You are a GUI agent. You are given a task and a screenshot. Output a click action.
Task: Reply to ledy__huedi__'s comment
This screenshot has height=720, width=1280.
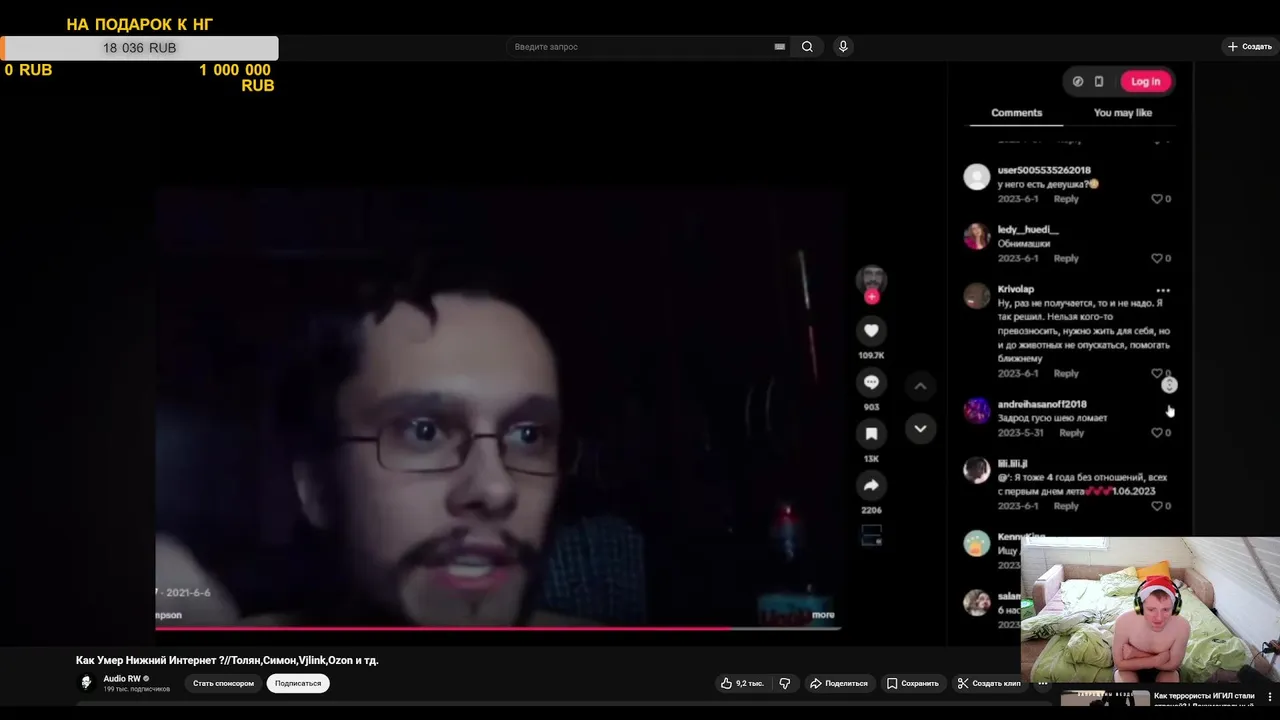coord(1066,258)
